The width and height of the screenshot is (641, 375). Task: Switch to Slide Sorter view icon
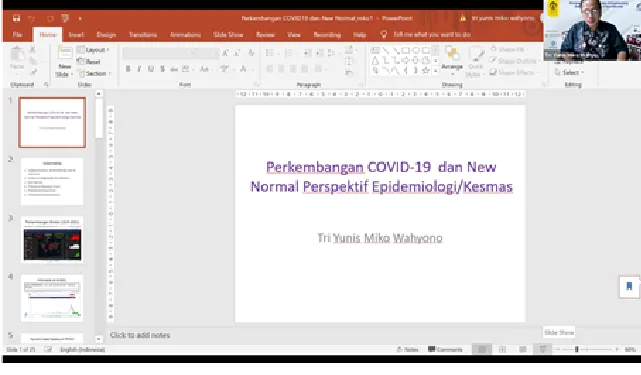pos(502,349)
